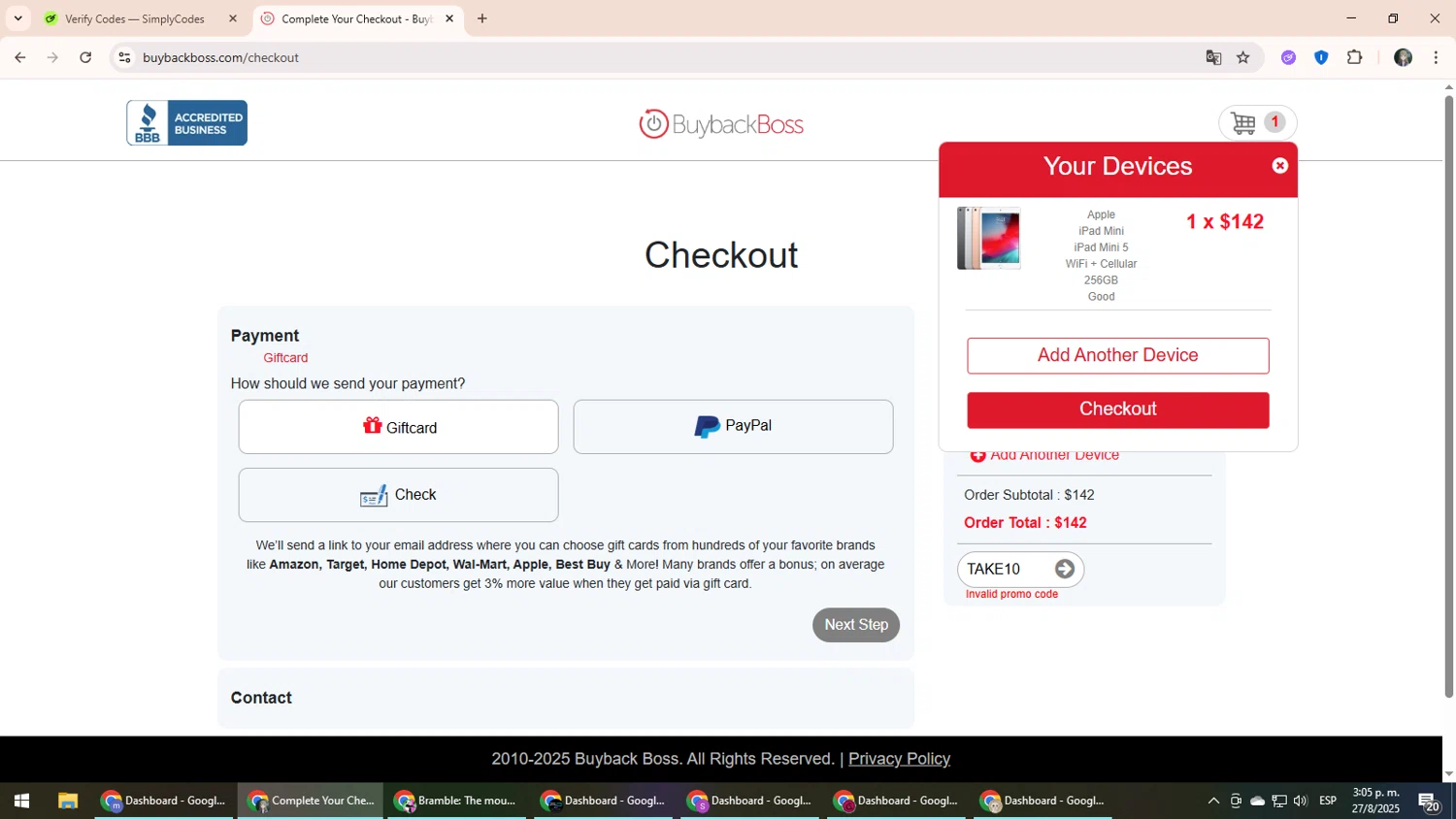Open the Bitwarden shield extension
This screenshot has width=1456, height=819.
pyautogui.click(x=1321, y=57)
